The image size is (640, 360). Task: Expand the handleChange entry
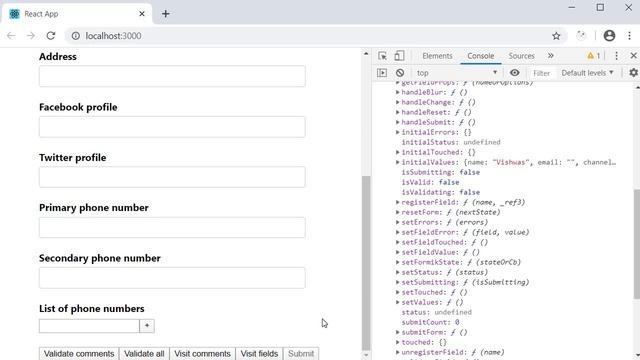[x=398, y=102]
